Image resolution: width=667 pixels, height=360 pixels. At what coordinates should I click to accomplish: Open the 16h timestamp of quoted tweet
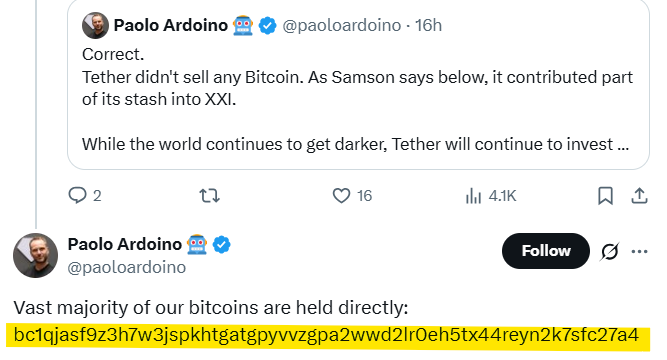coord(428,26)
